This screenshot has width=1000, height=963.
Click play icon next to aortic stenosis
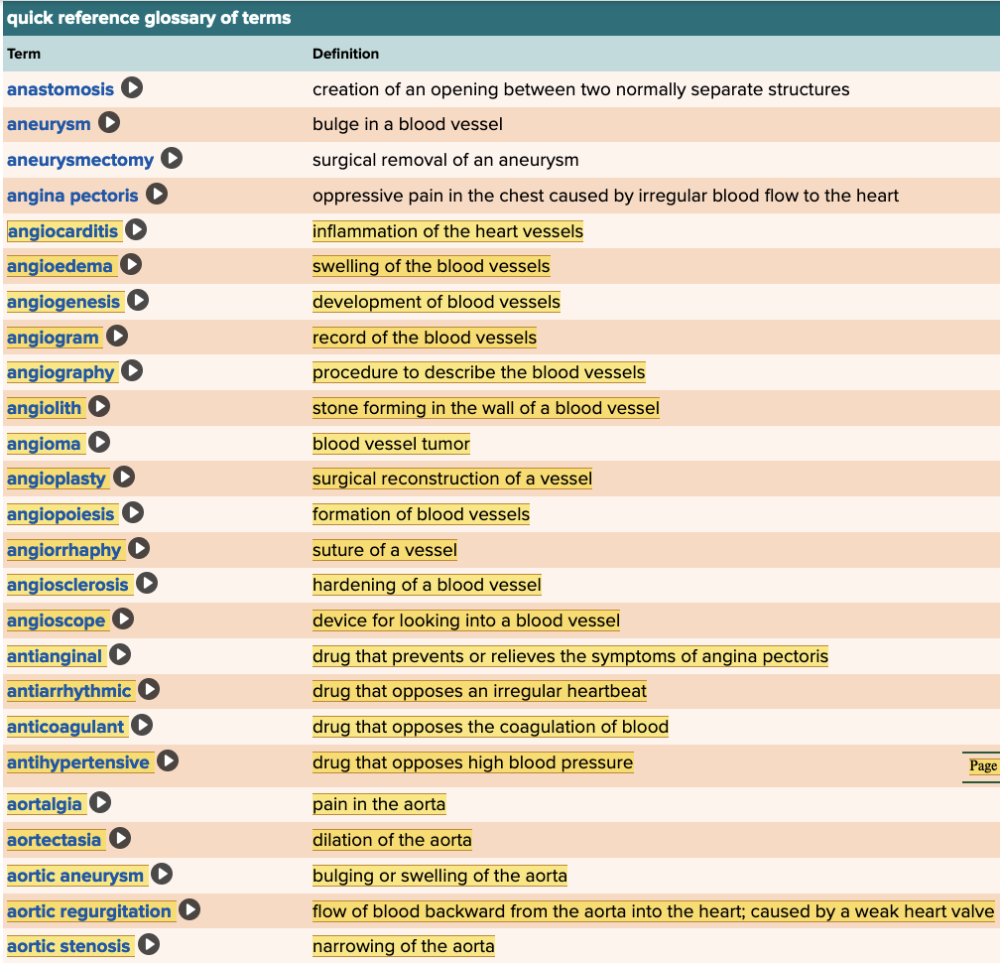click(149, 945)
